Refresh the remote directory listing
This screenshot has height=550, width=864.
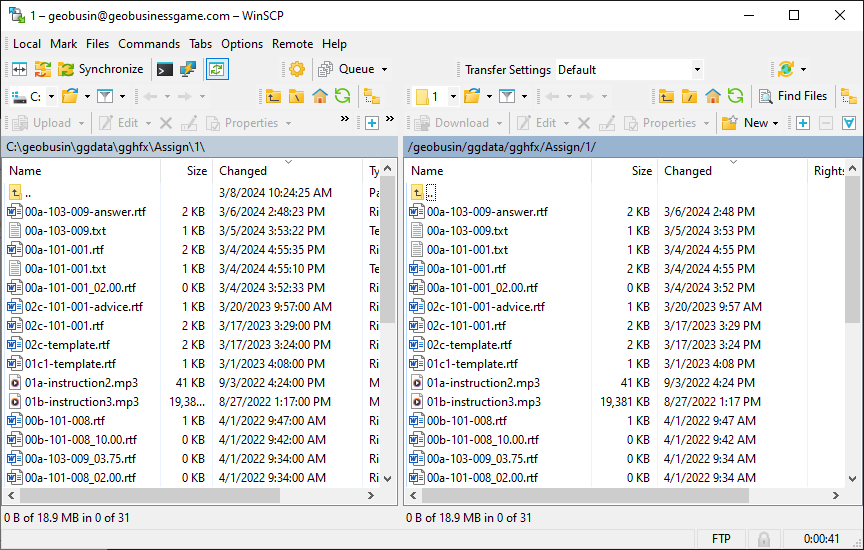pyautogui.click(x=735, y=96)
